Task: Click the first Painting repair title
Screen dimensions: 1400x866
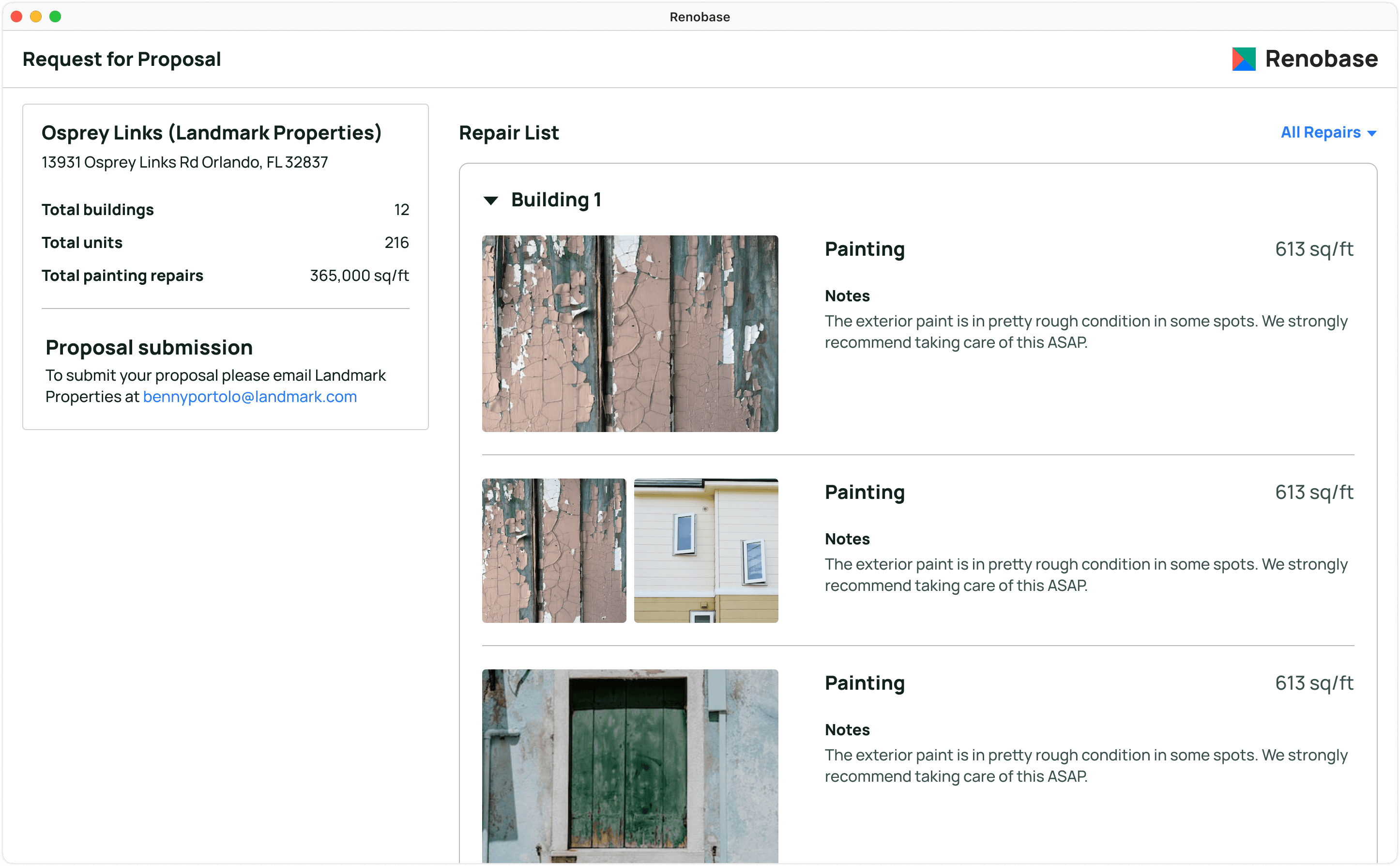Action: point(864,249)
